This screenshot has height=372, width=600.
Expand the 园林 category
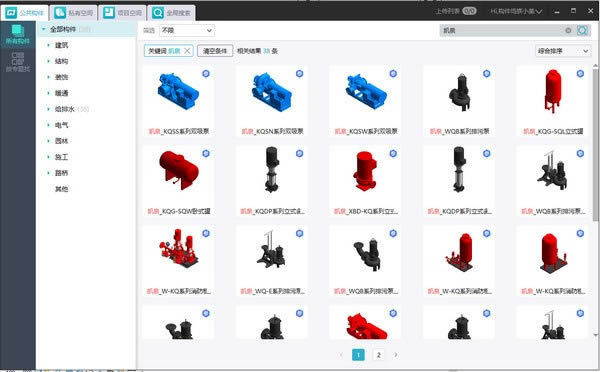(x=49, y=141)
